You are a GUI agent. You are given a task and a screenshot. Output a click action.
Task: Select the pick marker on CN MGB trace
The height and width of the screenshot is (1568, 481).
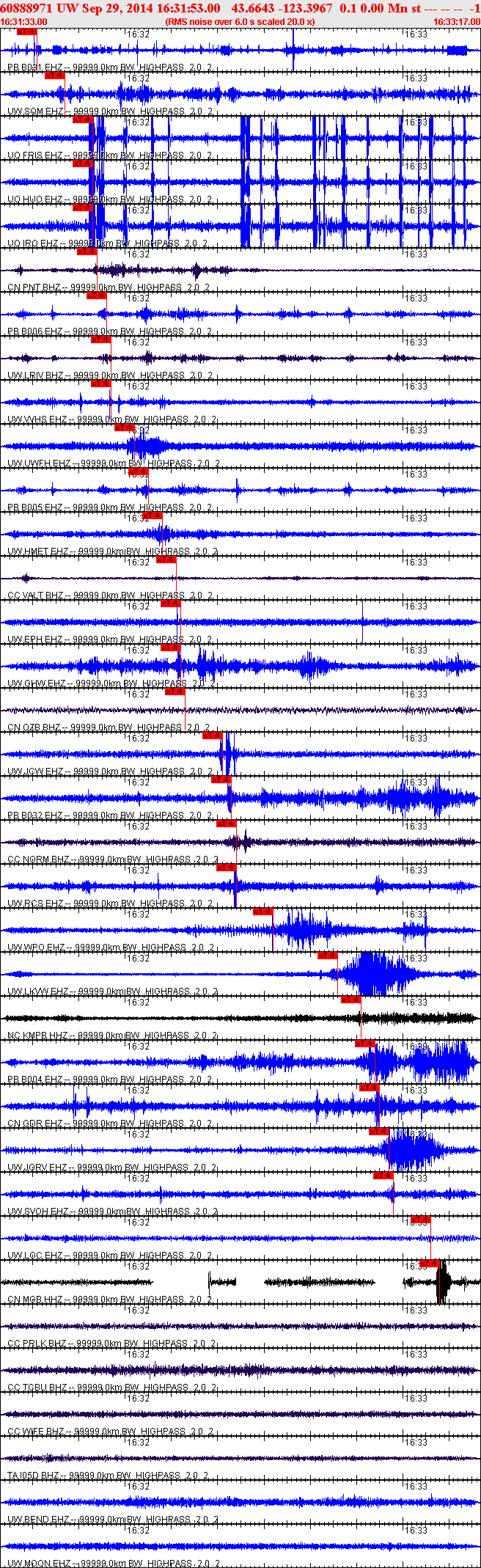click(429, 1264)
